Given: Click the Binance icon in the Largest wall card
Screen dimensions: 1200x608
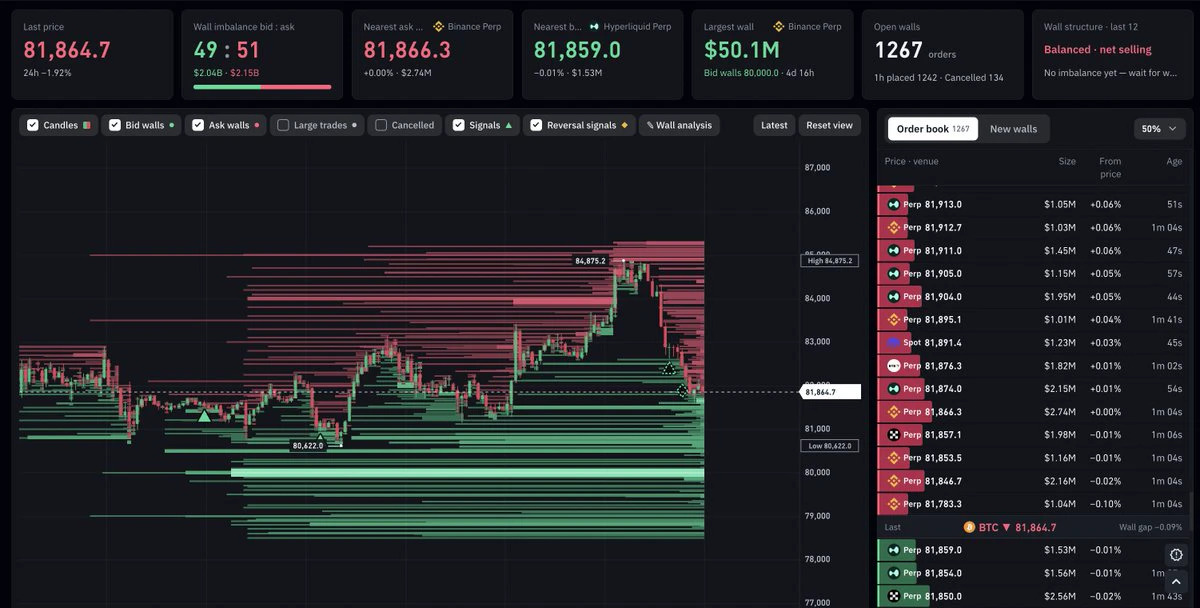Looking at the screenshot, I should tap(778, 27).
